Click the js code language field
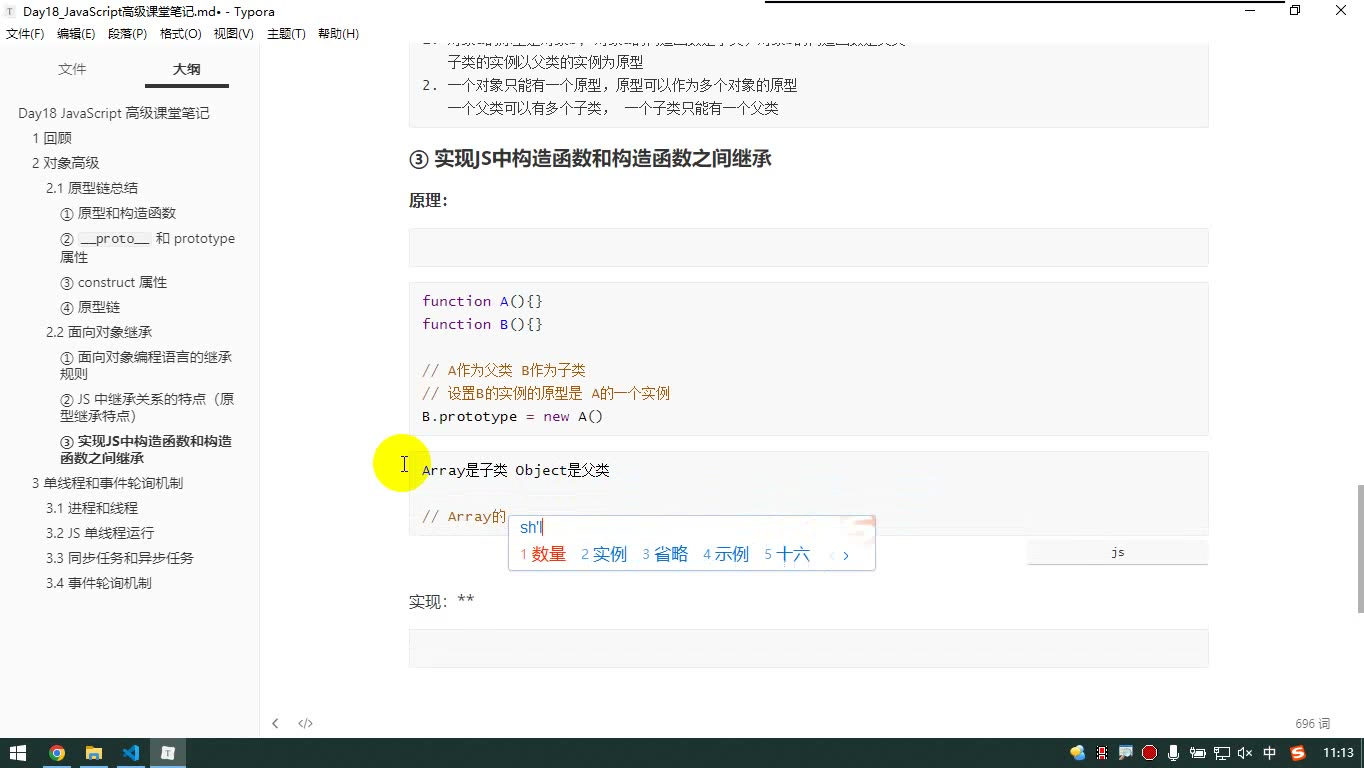The height and width of the screenshot is (768, 1364). click(1118, 552)
